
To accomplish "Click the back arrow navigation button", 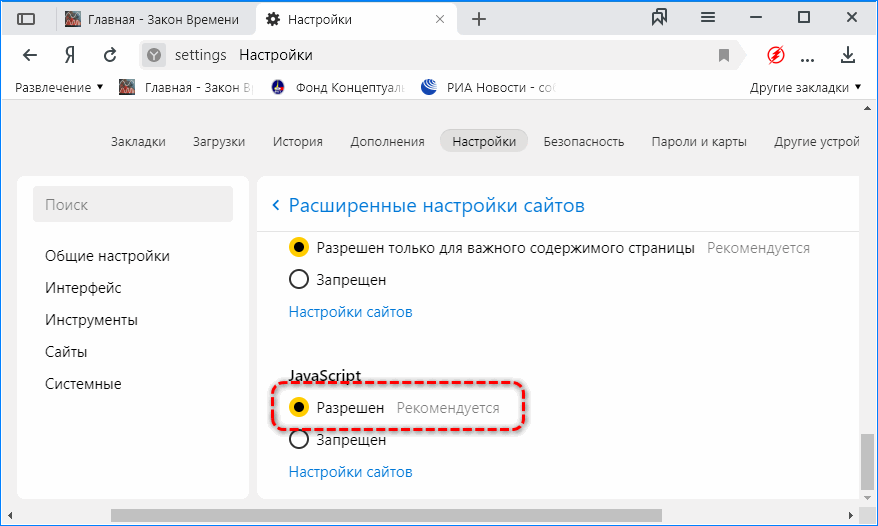I will point(30,55).
